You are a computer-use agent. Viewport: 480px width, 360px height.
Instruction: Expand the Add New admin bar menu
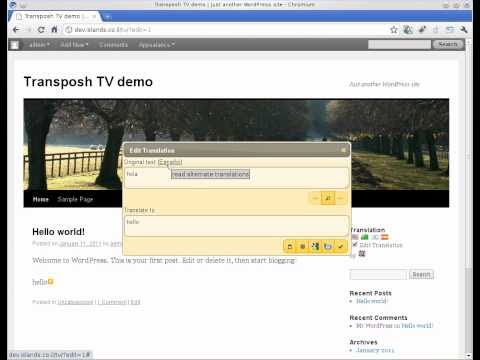[x=75, y=44]
